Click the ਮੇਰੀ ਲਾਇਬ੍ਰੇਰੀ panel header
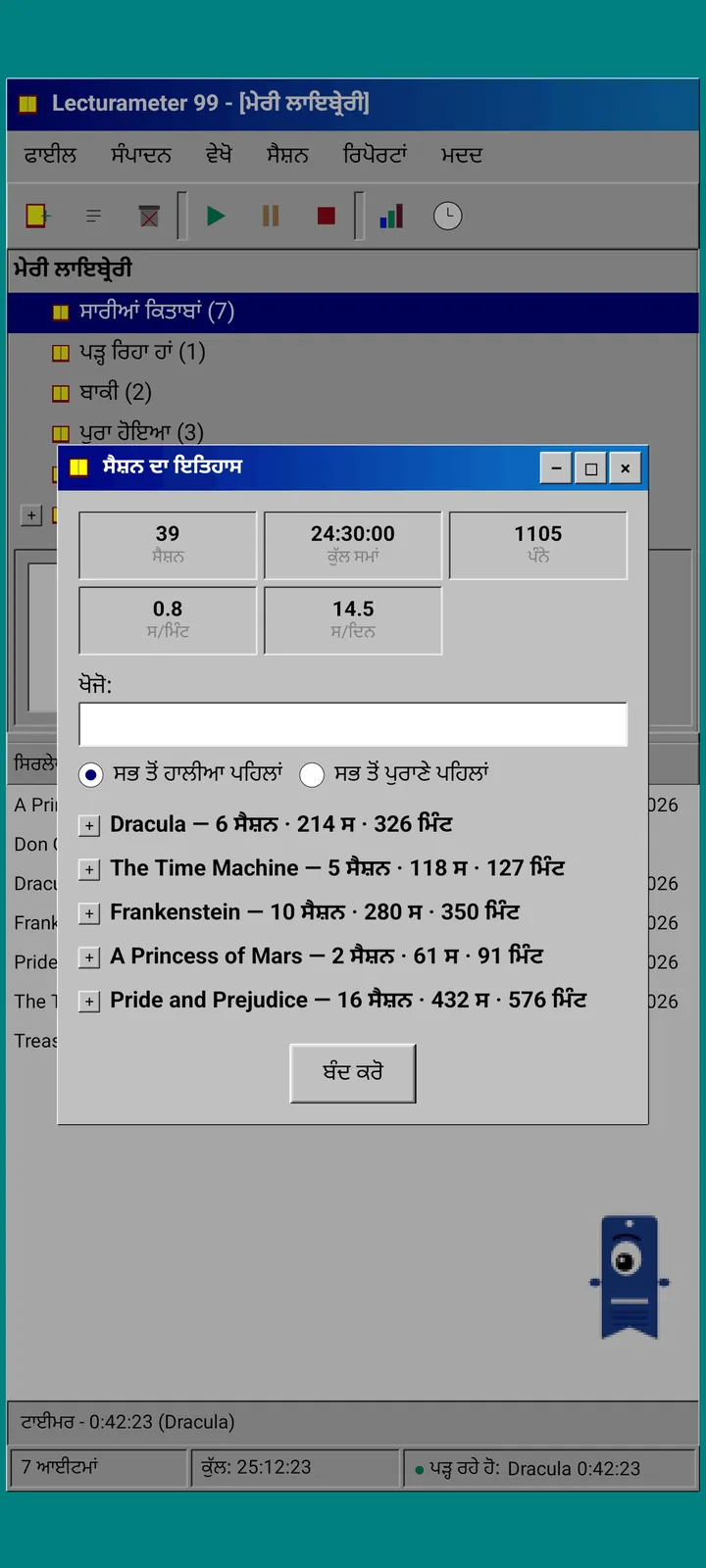Screen dimensions: 706x1568 (x=353, y=269)
